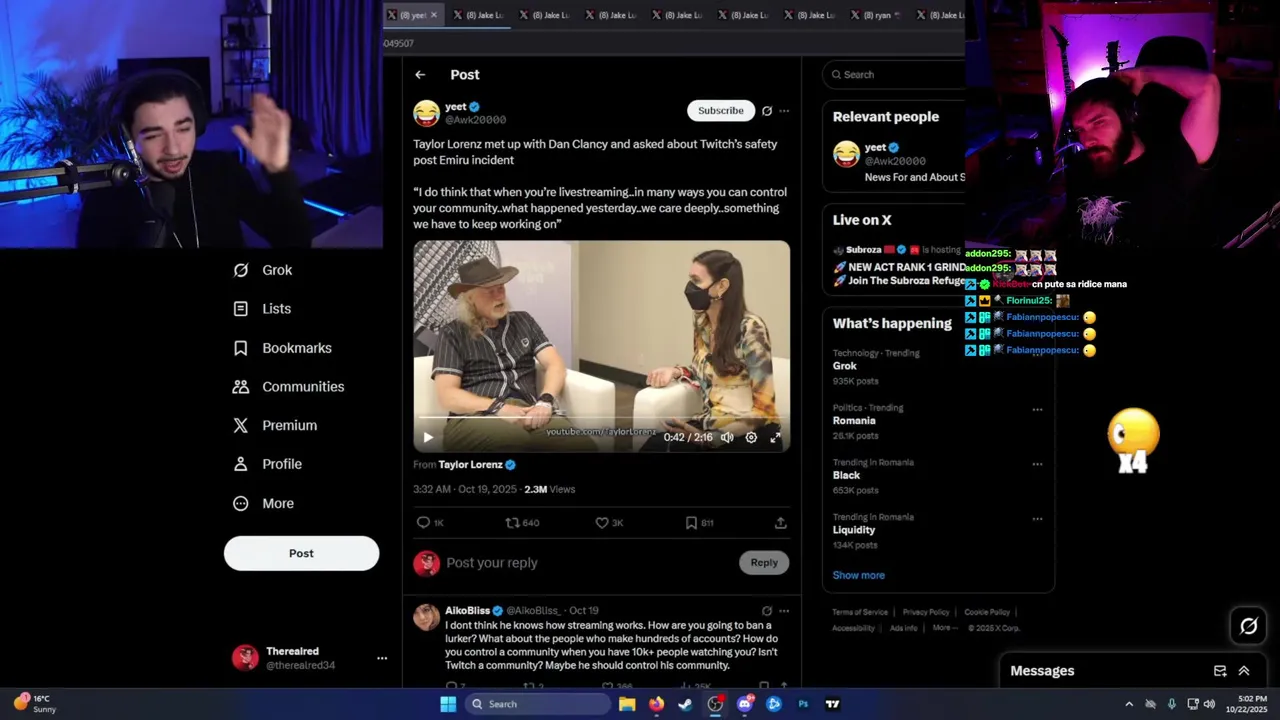Open Lists in the sidebar

[262, 309]
